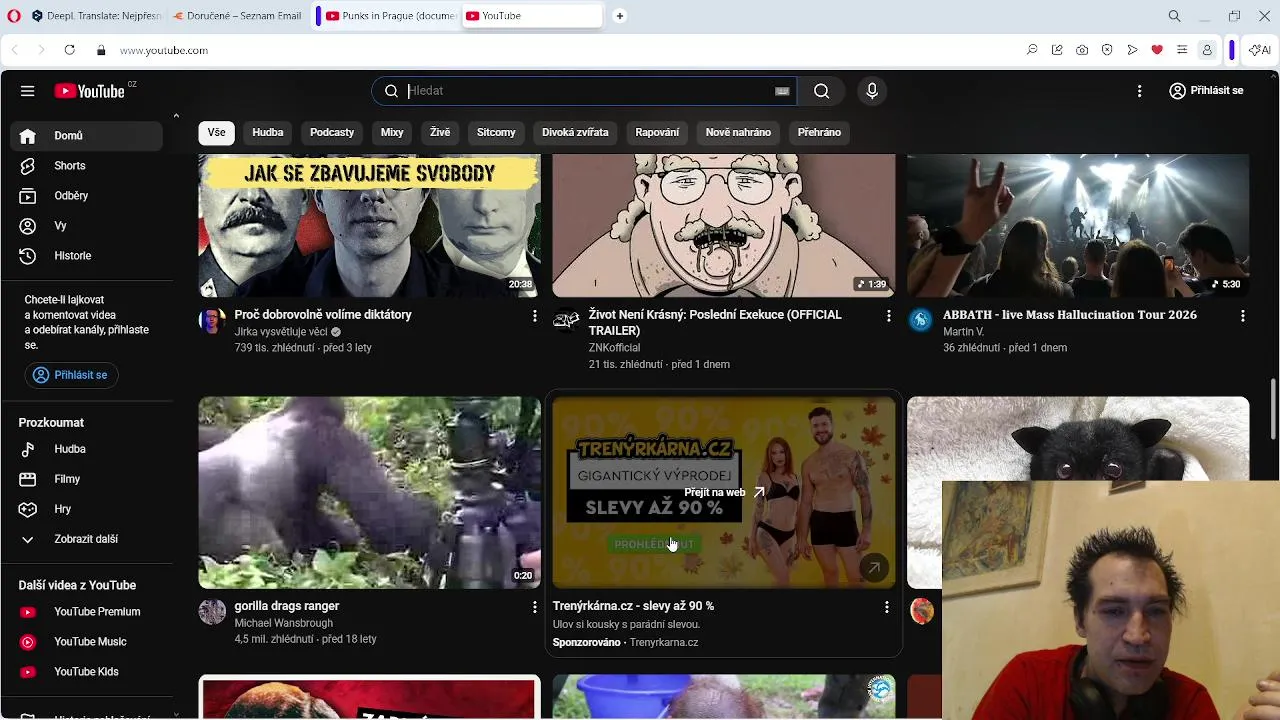The width and height of the screenshot is (1280, 720).
Task: Select the Divoká zvířata filter chip
Action: (575, 132)
